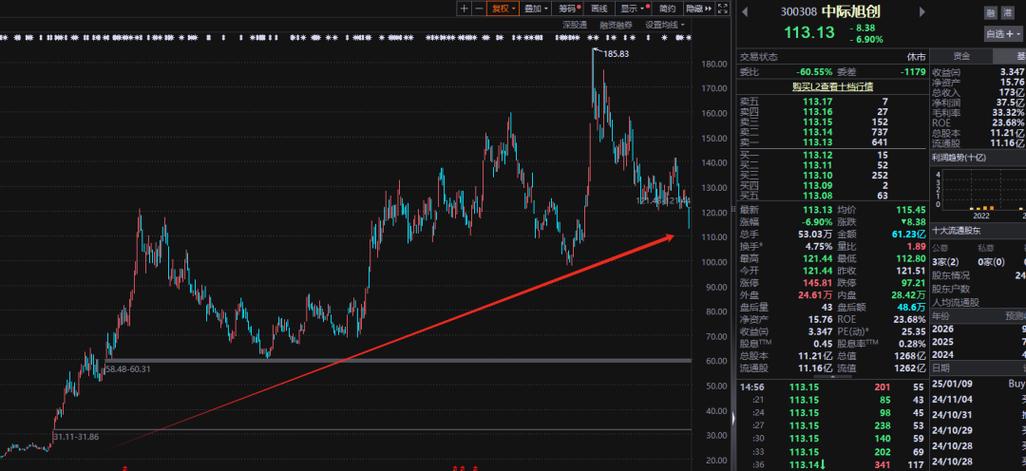
Task: Open the 股东情况 row
Action: tap(978, 275)
